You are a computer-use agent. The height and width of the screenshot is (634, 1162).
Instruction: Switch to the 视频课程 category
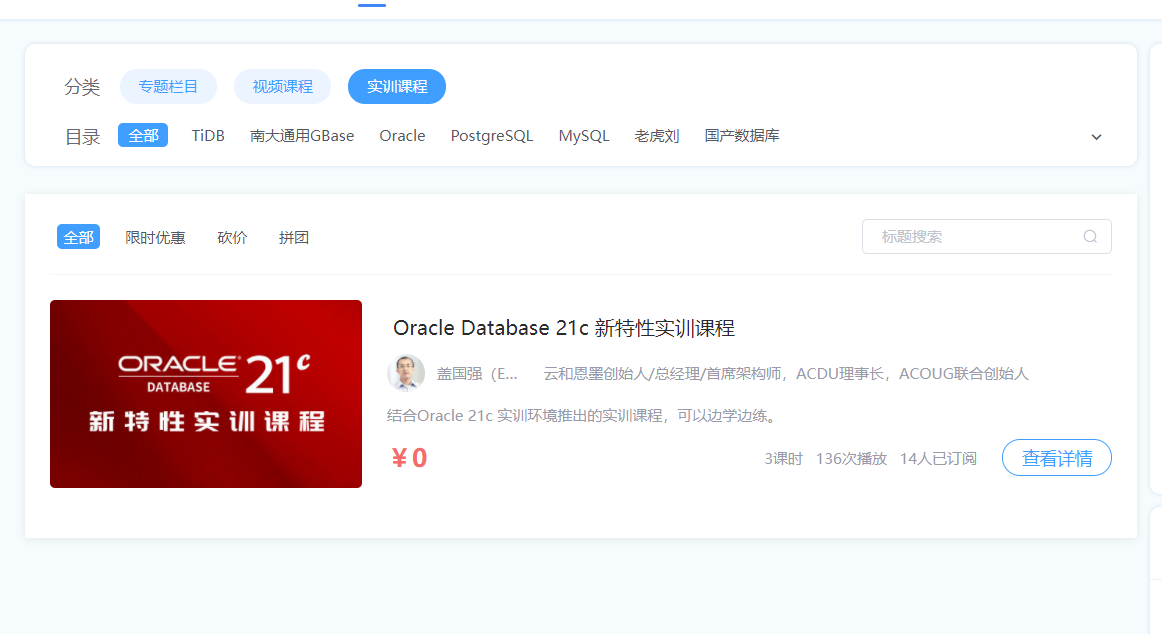coord(282,86)
